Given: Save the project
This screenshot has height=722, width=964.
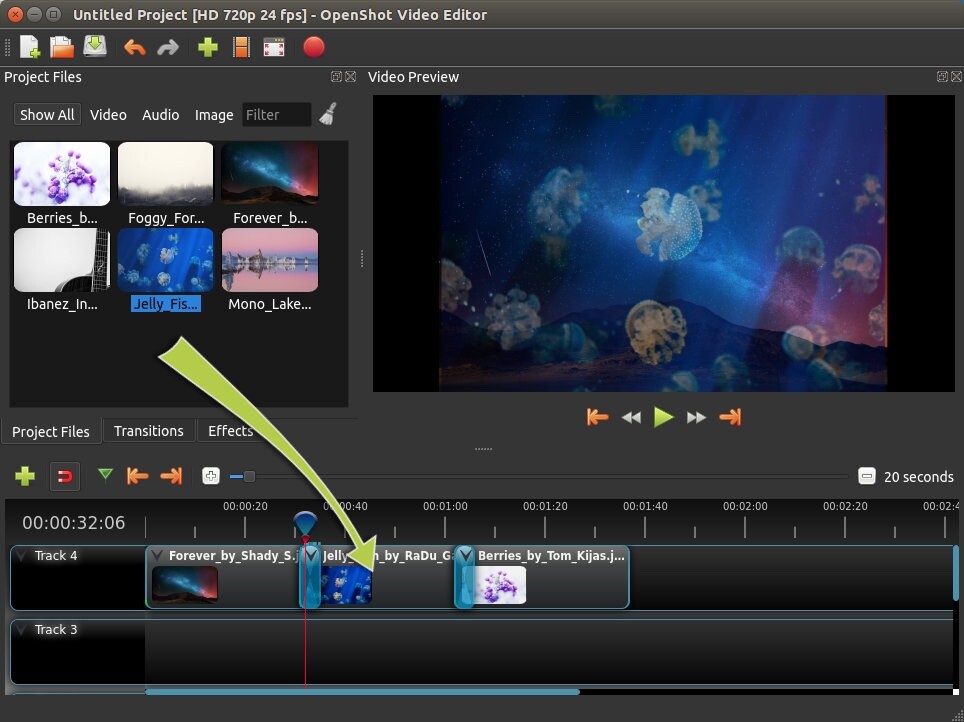Looking at the screenshot, I should tap(93, 47).
